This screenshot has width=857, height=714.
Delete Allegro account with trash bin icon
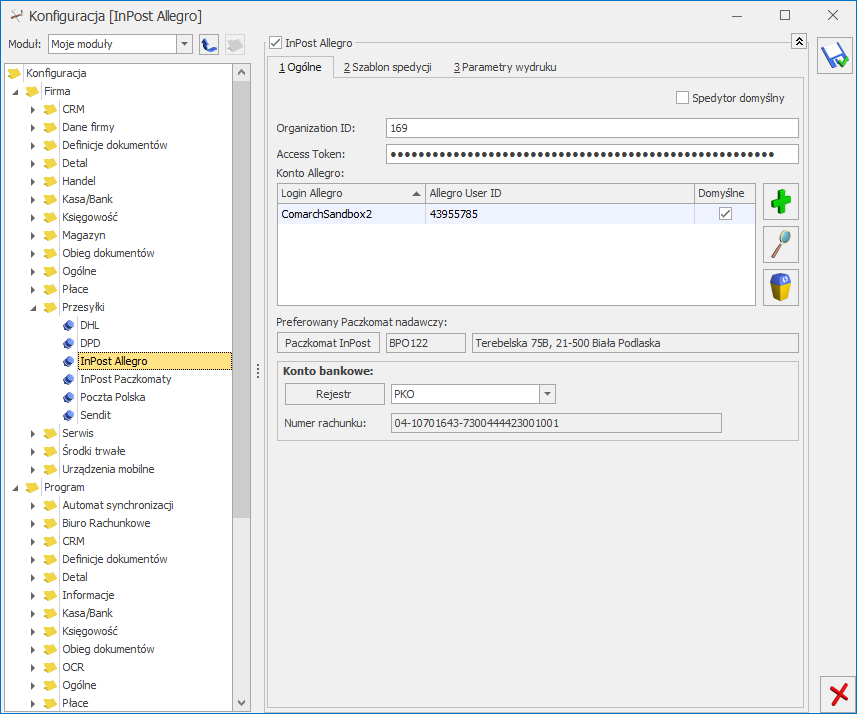[780, 287]
